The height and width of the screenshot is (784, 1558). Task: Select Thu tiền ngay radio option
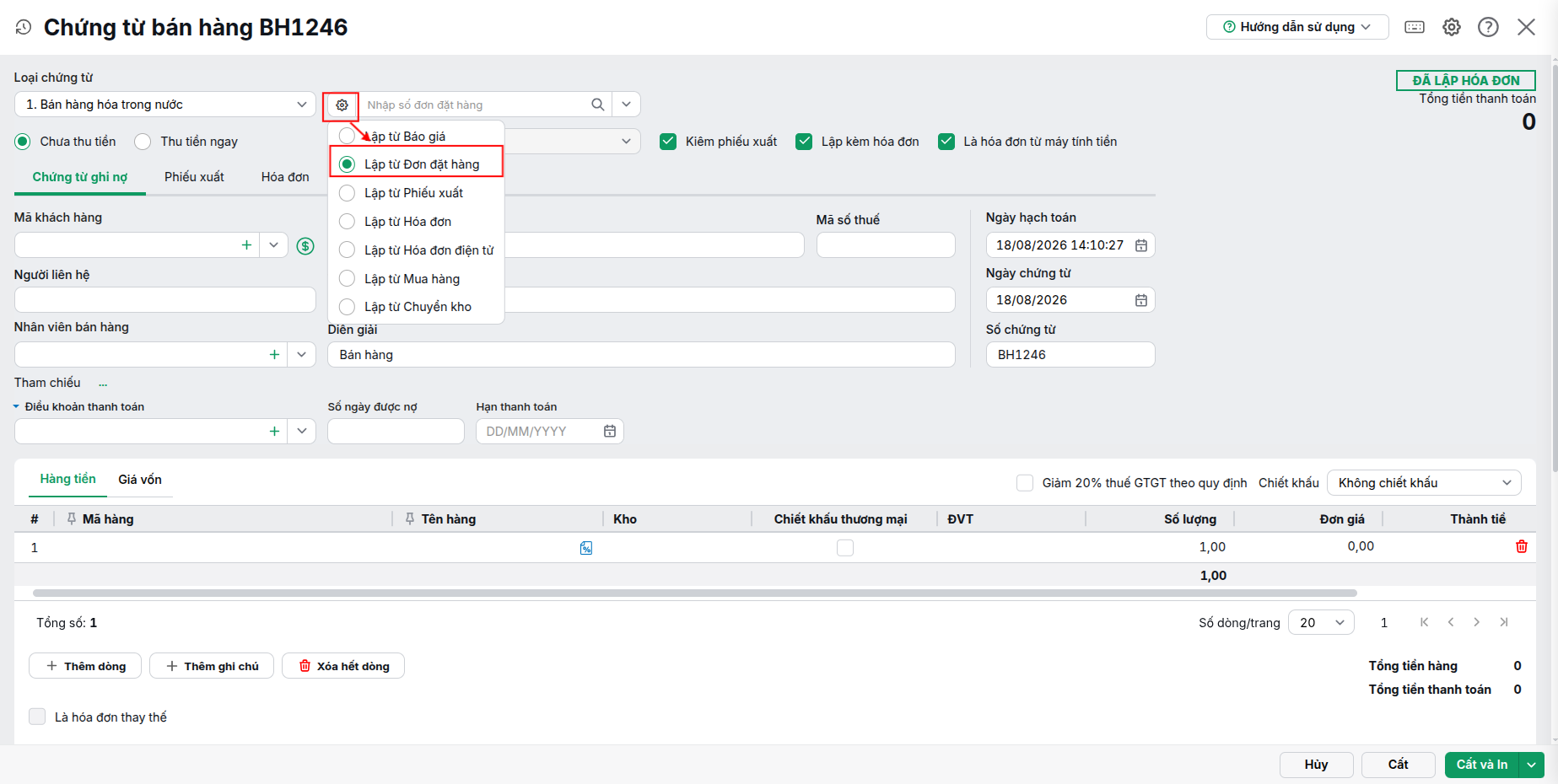[143, 142]
